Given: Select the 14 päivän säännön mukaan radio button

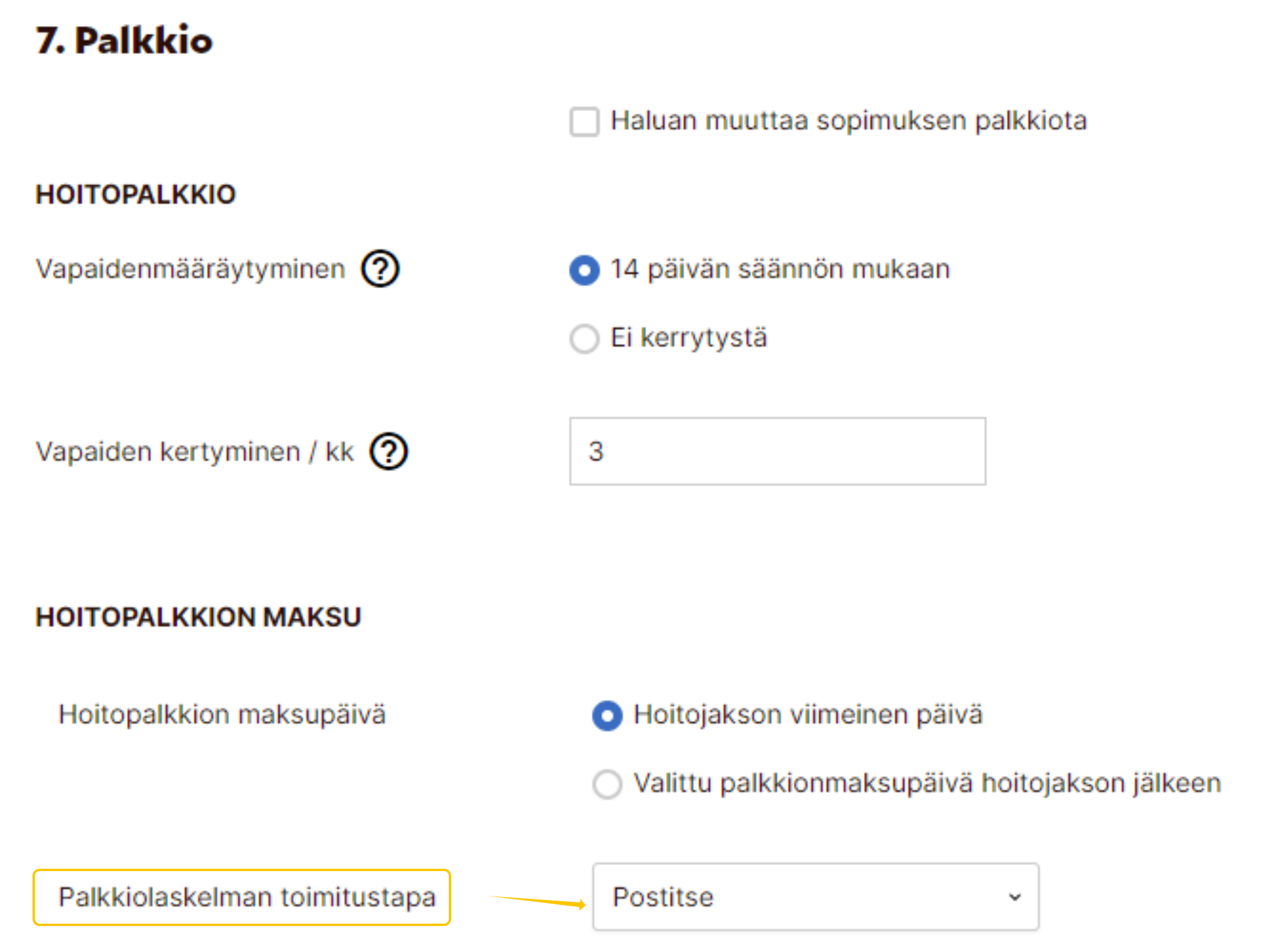Looking at the screenshot, I should point(584,270).
